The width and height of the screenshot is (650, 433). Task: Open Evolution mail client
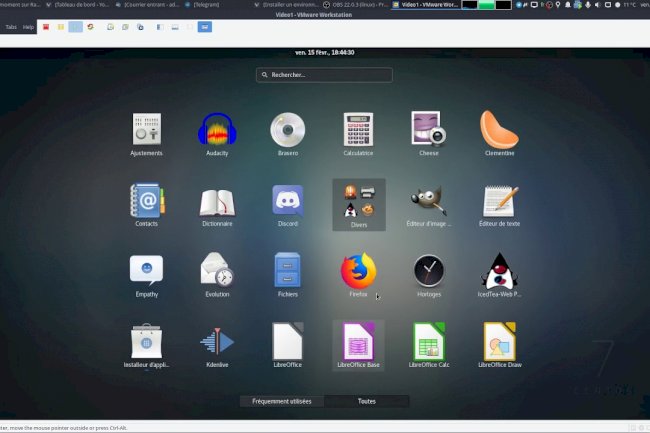pyautogui.click(x=217, y=276)
